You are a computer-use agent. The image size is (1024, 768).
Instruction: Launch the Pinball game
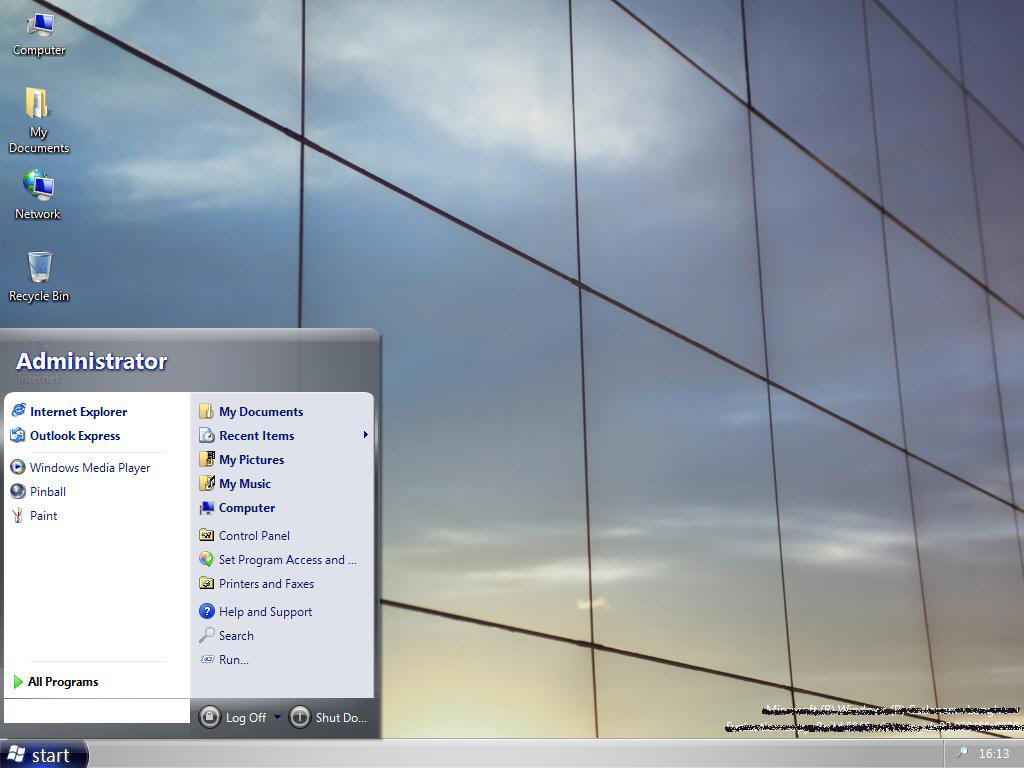[x=39, y=492]
